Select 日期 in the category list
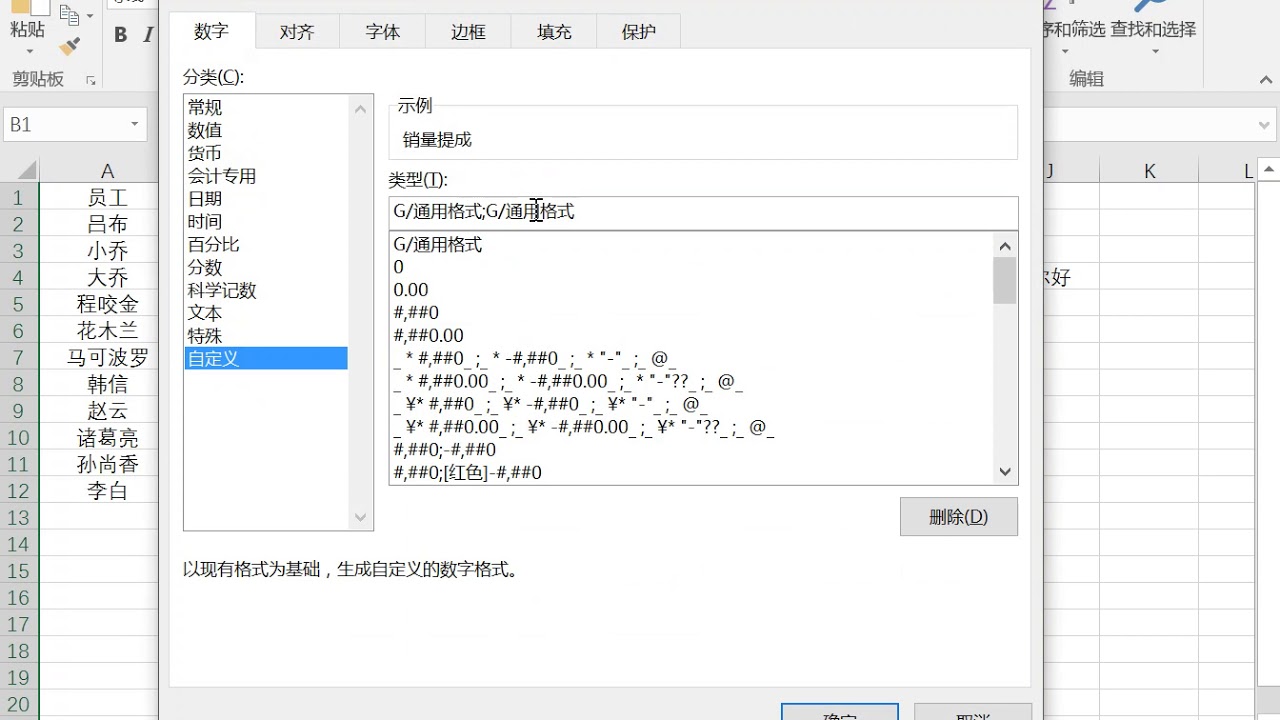The width and height of the screenshot is (1280, 720). click(x=265, y=199)
